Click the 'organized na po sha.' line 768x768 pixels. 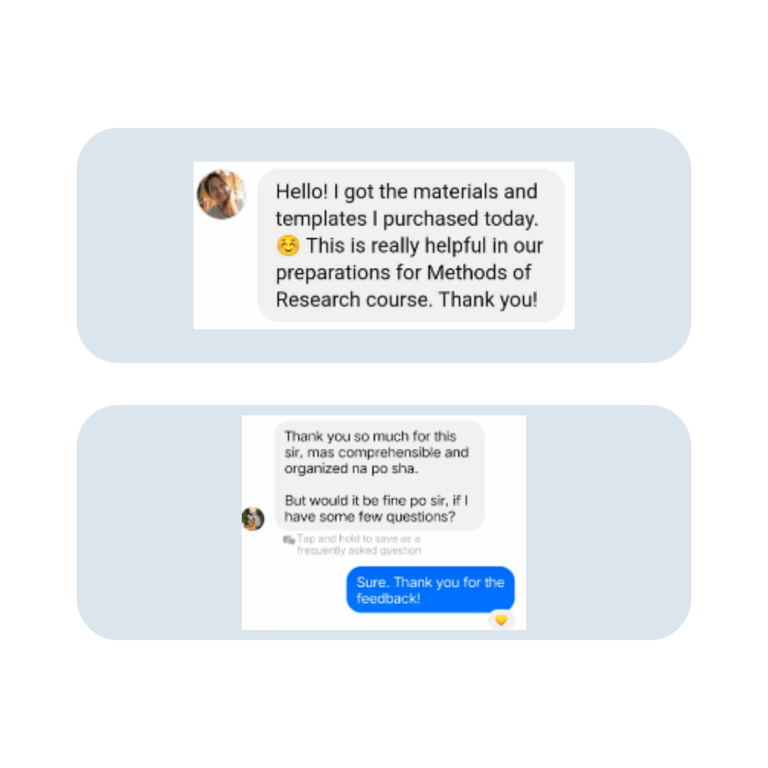(x=351, y=469)
